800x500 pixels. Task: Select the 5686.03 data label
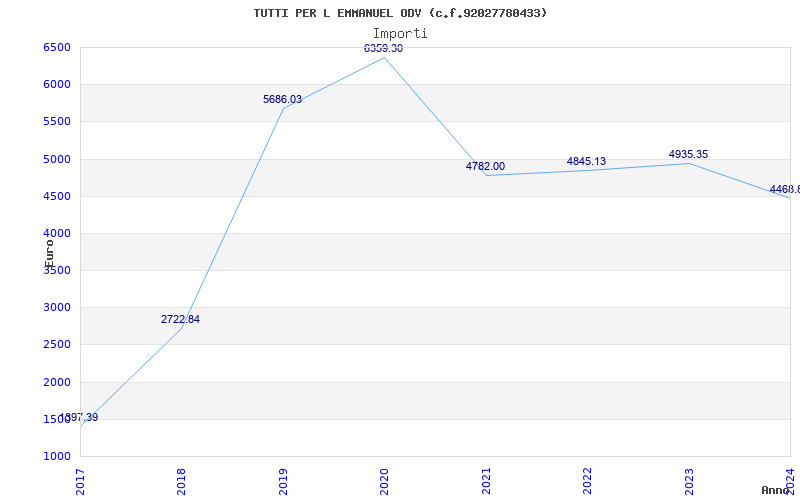click(x=282, y=99)
